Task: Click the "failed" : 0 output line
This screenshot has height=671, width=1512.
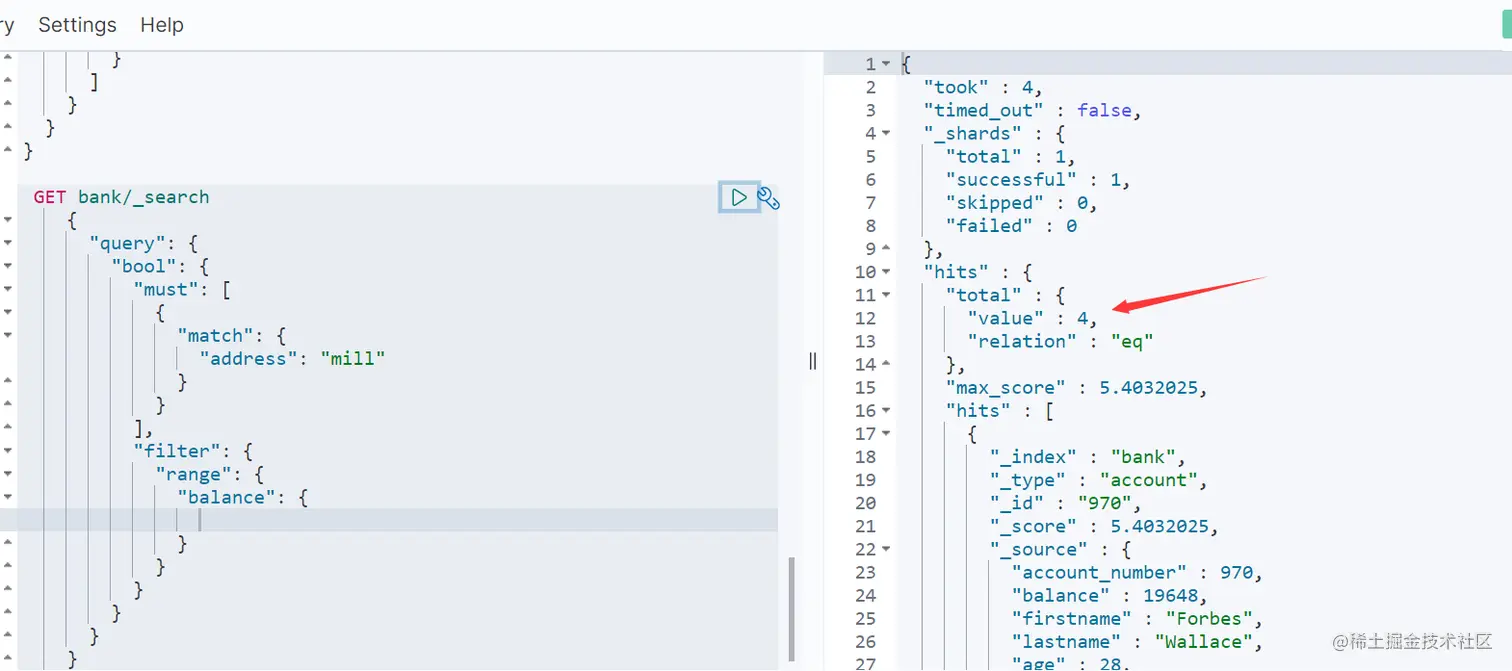Action: click(1011, 226)
